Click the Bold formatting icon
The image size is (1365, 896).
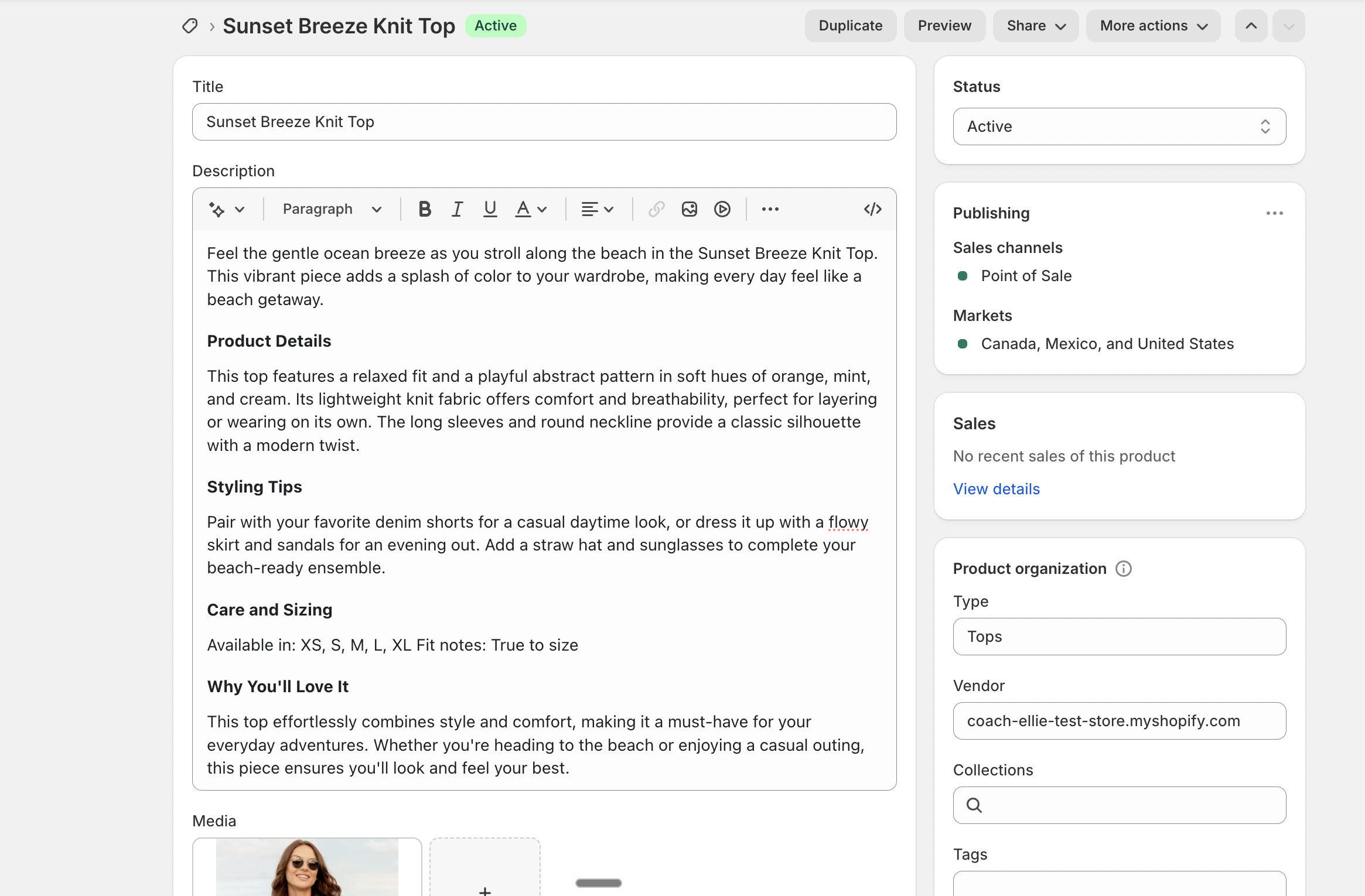click(x=425, y=209)
